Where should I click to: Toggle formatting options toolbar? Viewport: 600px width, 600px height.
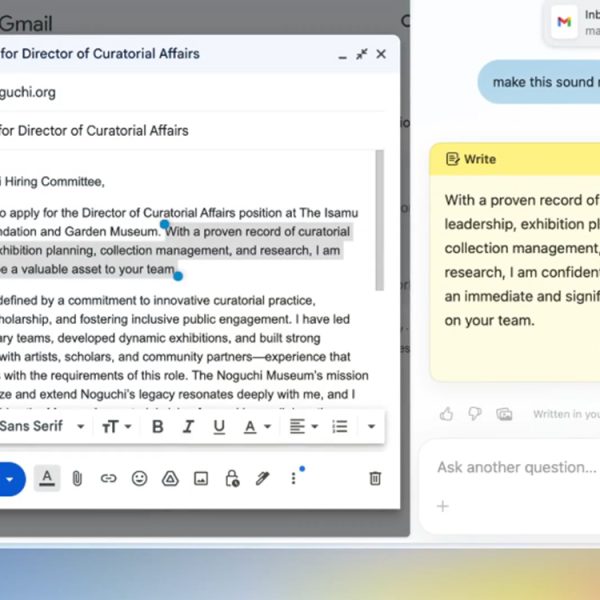coord(47,478)
